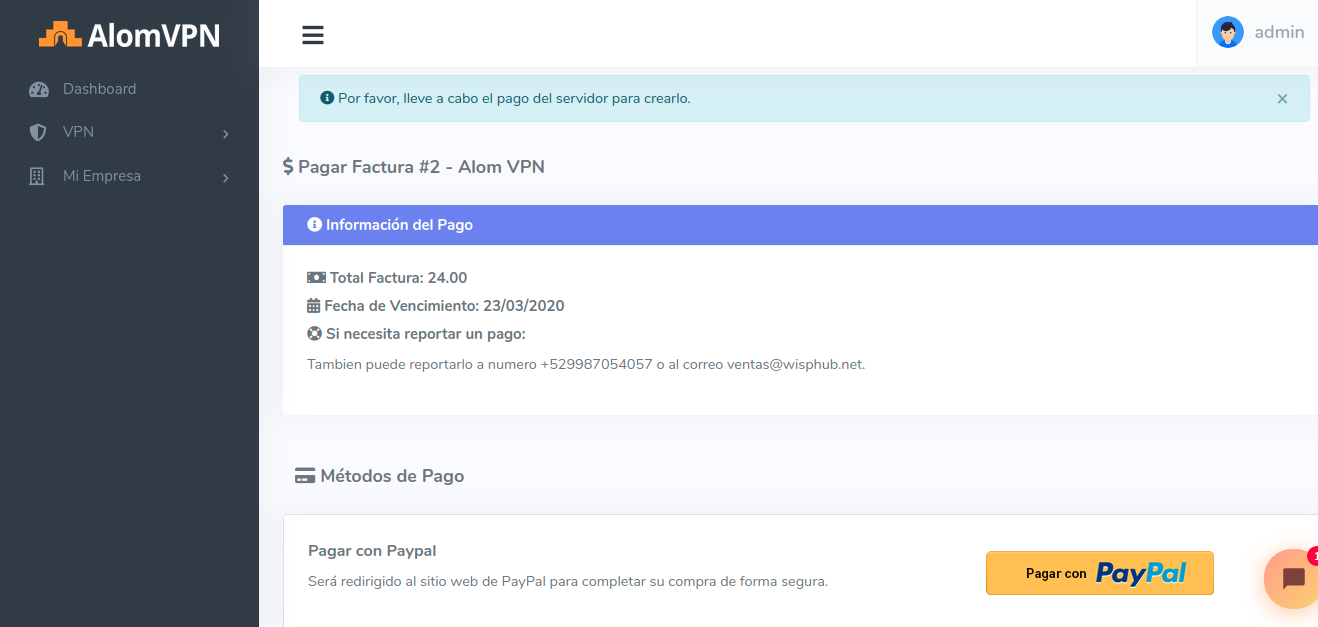Image resolution: width=1318 pixels, height=627 pixels.
Task: Open Dashboard from the sidebar
Action: [x=99, y=89]
